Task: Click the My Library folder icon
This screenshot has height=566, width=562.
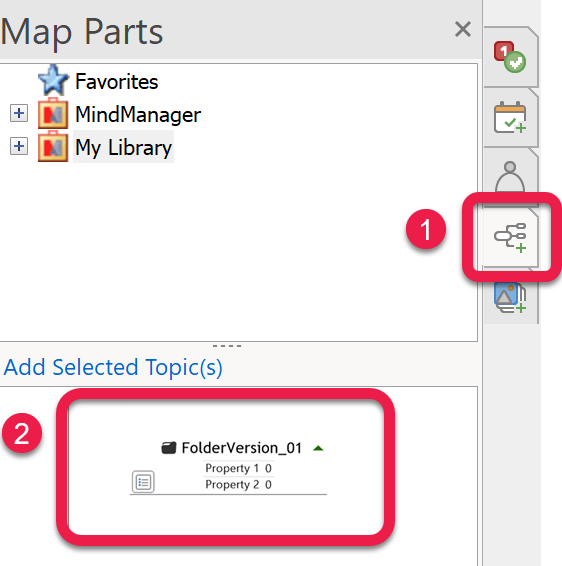Action: click(x=53, y=146)
